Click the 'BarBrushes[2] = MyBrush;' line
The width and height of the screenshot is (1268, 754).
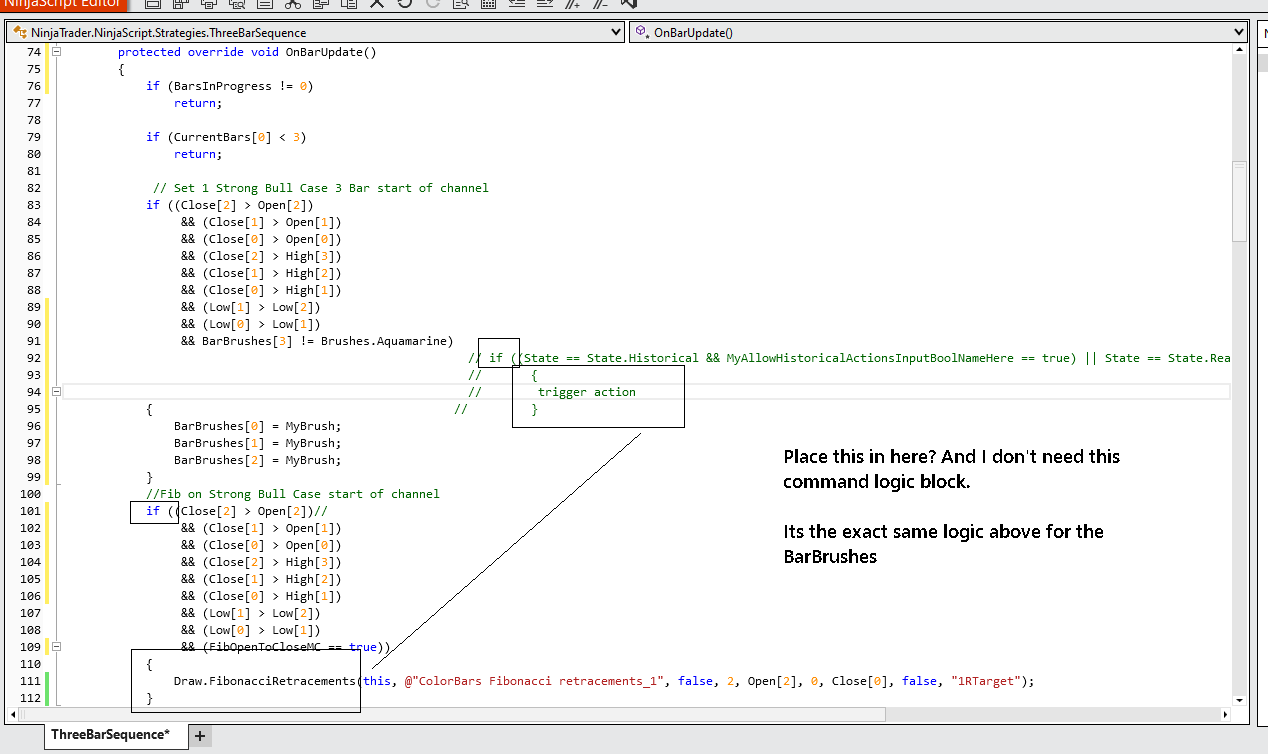coord(257,460)
